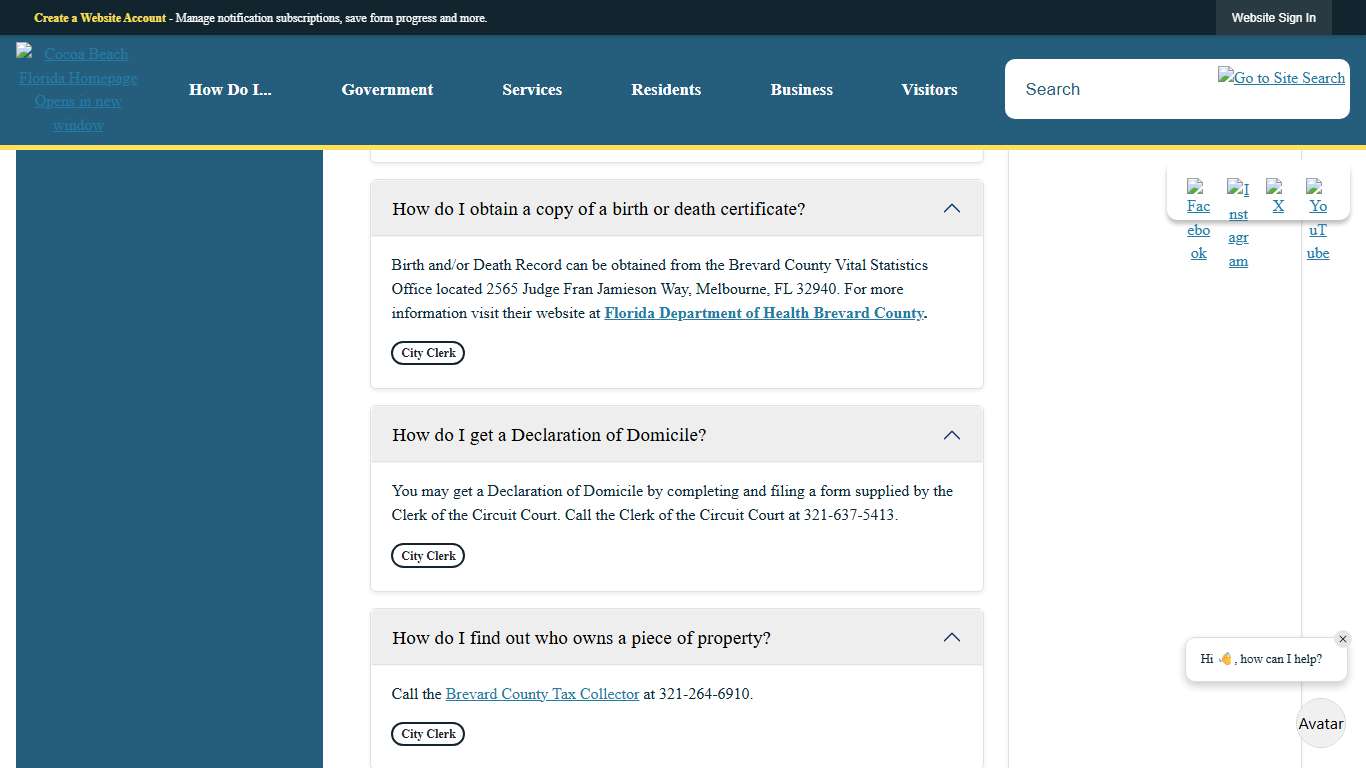Open the Services menu
Image resolution: width=1366 pixels, height=768 pixels.
pyautogui.click(x=532, y=89)
